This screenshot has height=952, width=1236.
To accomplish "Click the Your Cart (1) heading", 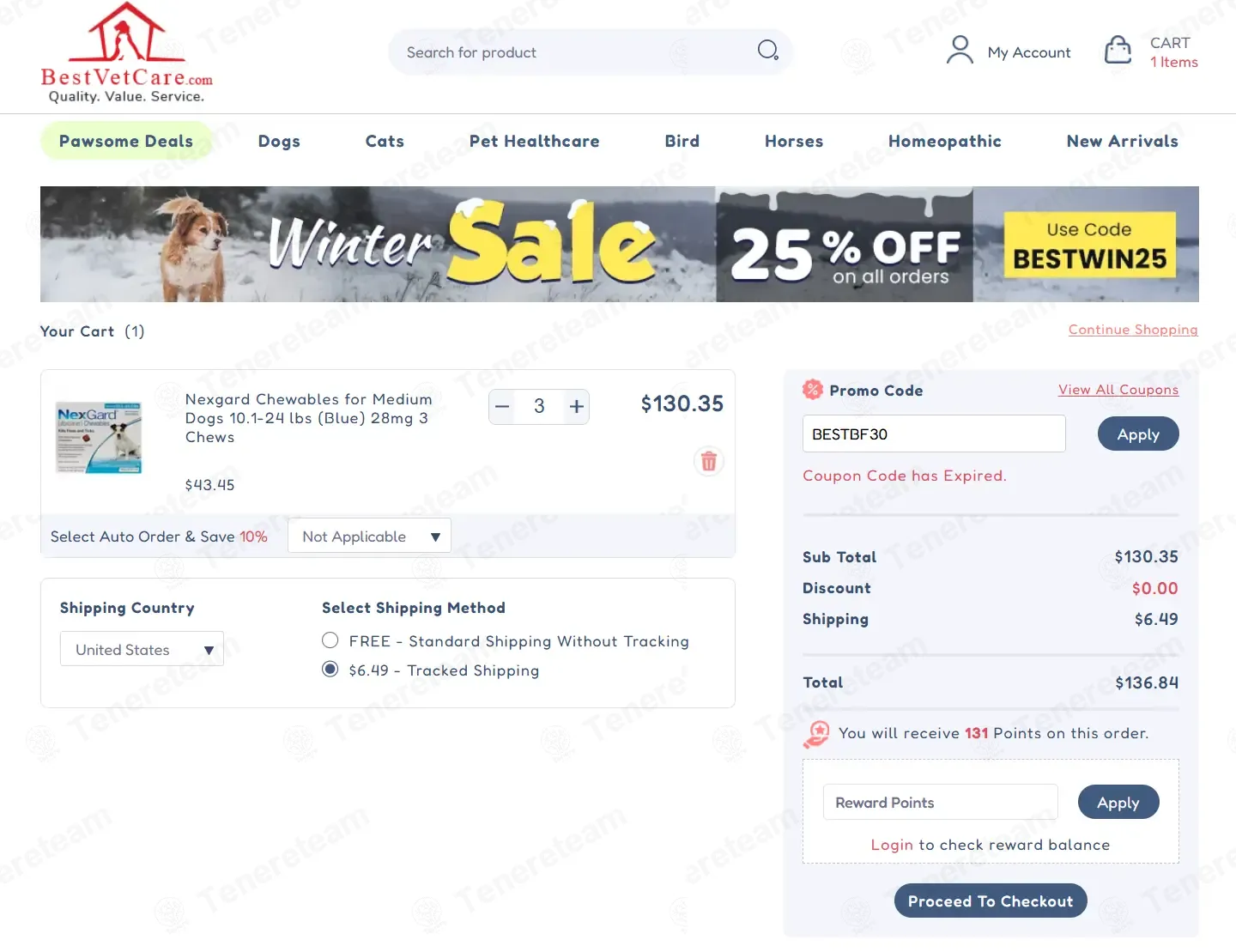I will pyautogui.click(x=93, y=331).
